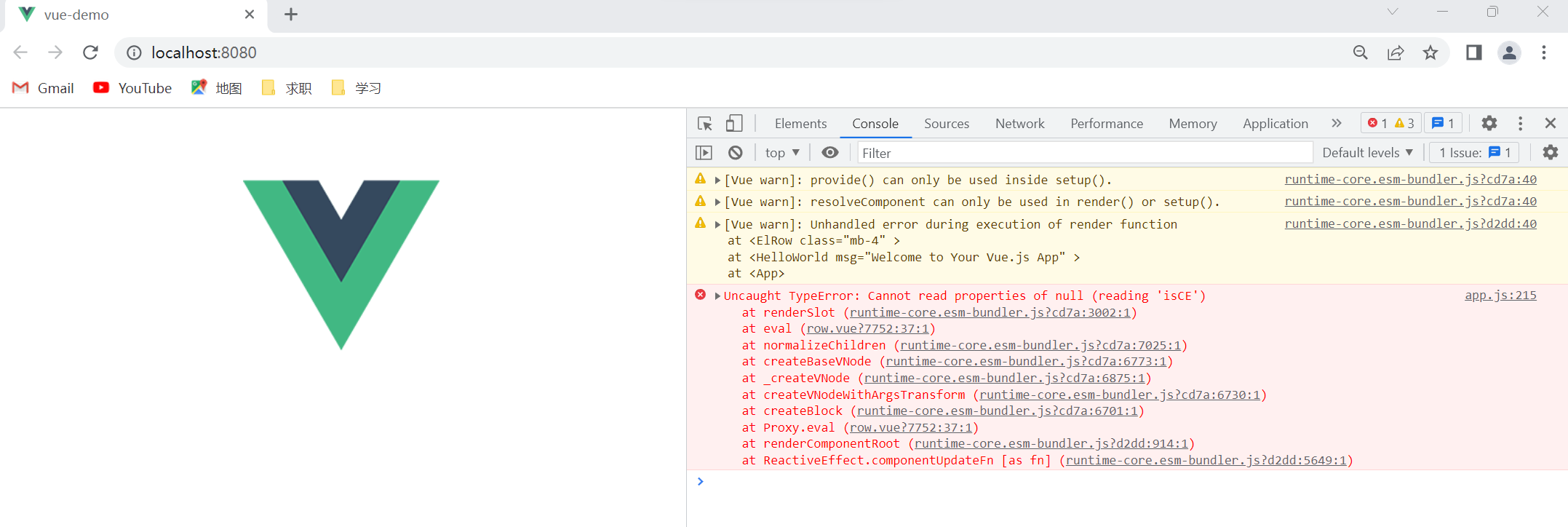Open the Default levels dropdown
The height and width of the screenshot is (527, 1568).
[1367, 152]
